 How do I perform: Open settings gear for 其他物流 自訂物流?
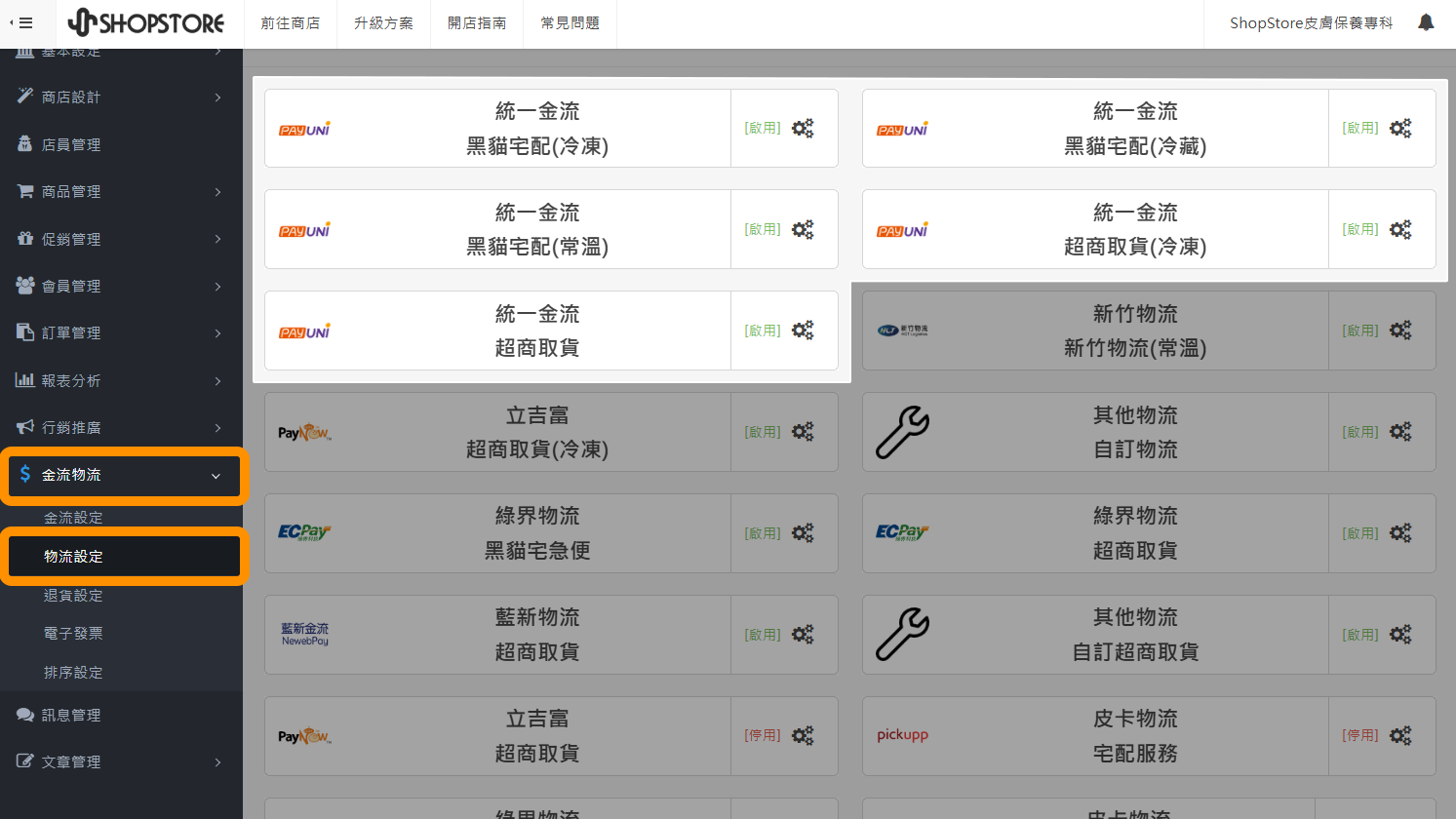click(1400, 432)
